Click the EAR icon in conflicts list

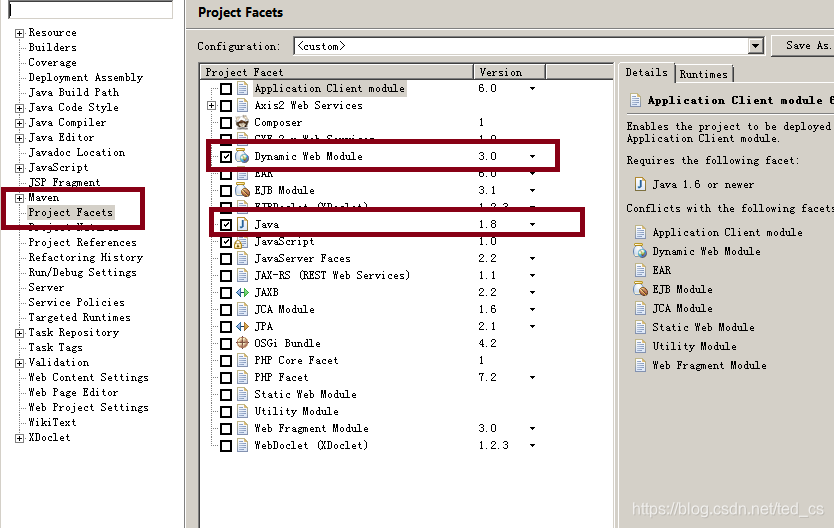coord(640,270)
